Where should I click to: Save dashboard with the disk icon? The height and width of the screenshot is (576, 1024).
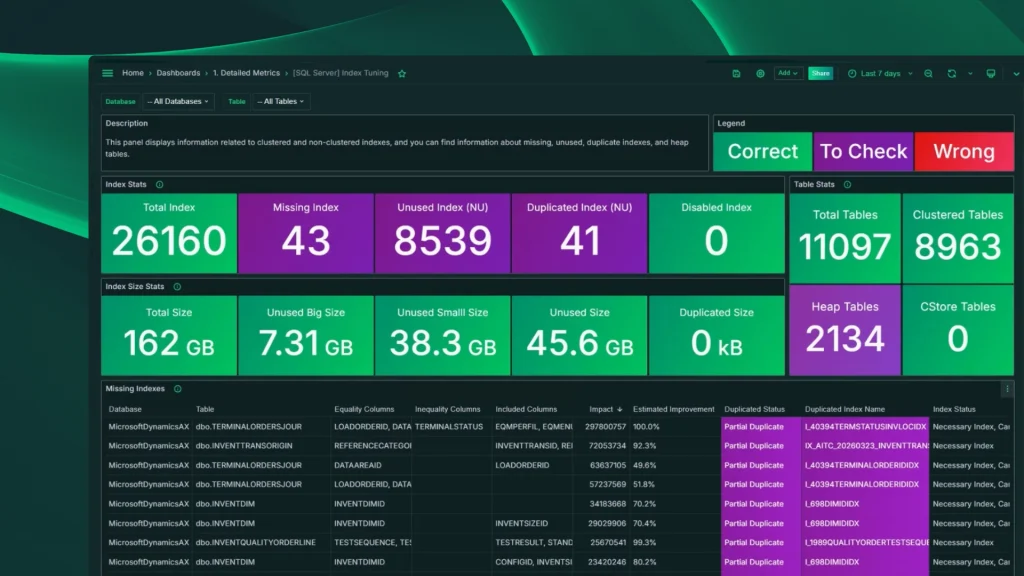[736, 74]
